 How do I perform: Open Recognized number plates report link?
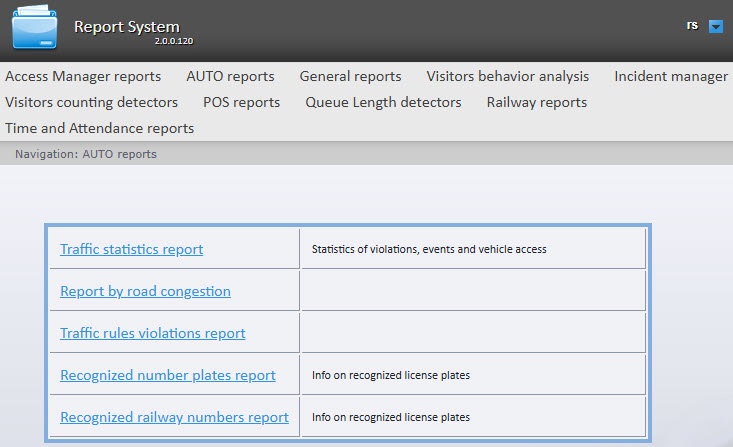pos(168,375)
